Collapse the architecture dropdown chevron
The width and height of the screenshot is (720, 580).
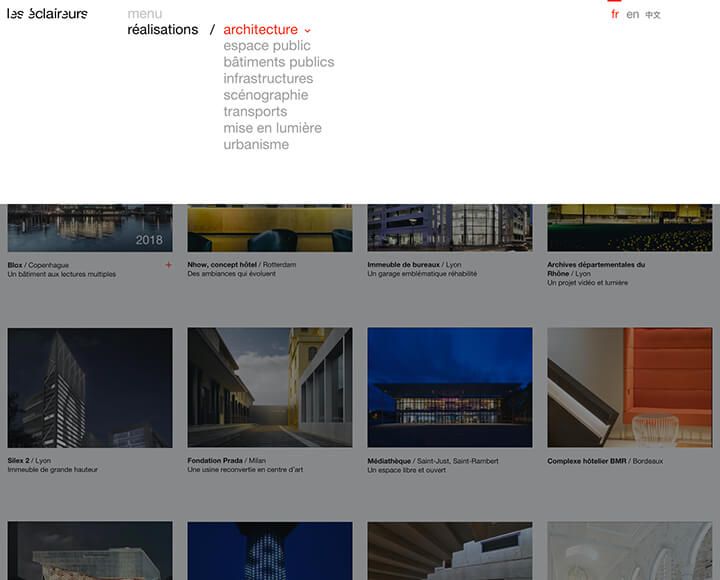[x=308, y=31]
